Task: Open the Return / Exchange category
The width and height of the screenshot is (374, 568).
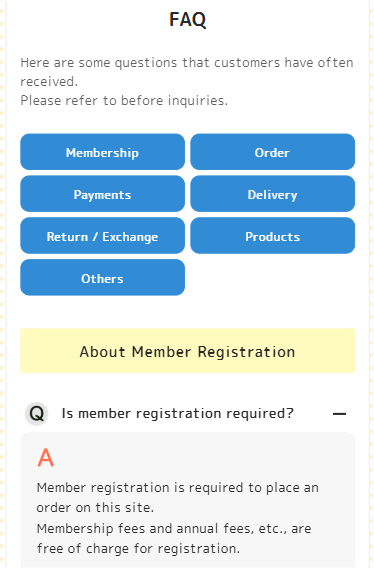Action: 103,236
